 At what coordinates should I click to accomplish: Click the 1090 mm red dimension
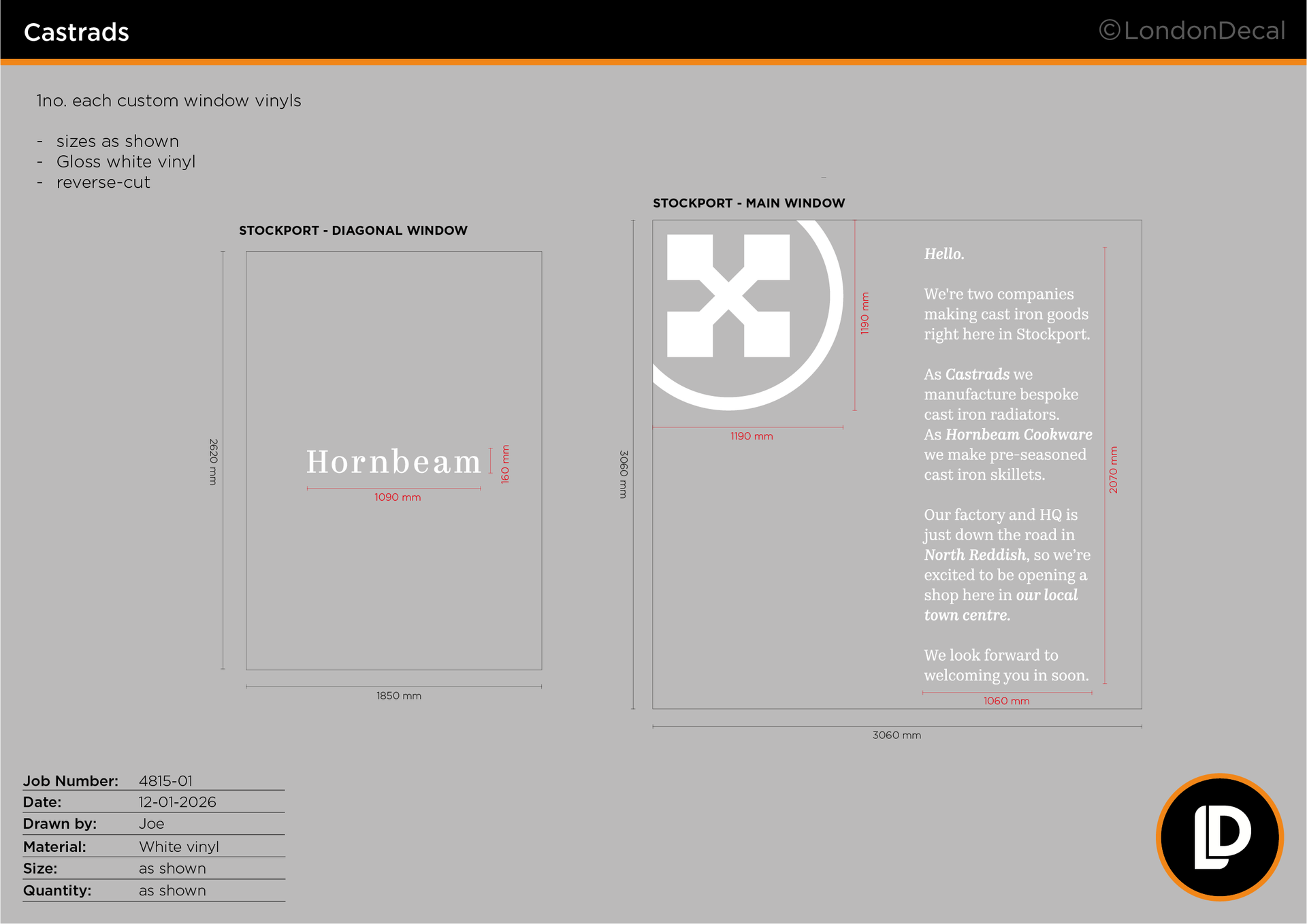(x=398, y=497)
